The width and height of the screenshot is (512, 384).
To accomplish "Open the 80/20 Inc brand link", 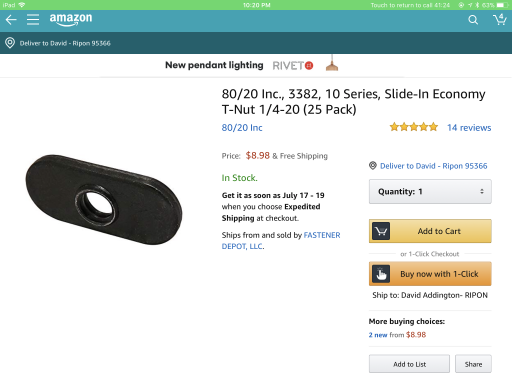I will [x=242, y=128].
